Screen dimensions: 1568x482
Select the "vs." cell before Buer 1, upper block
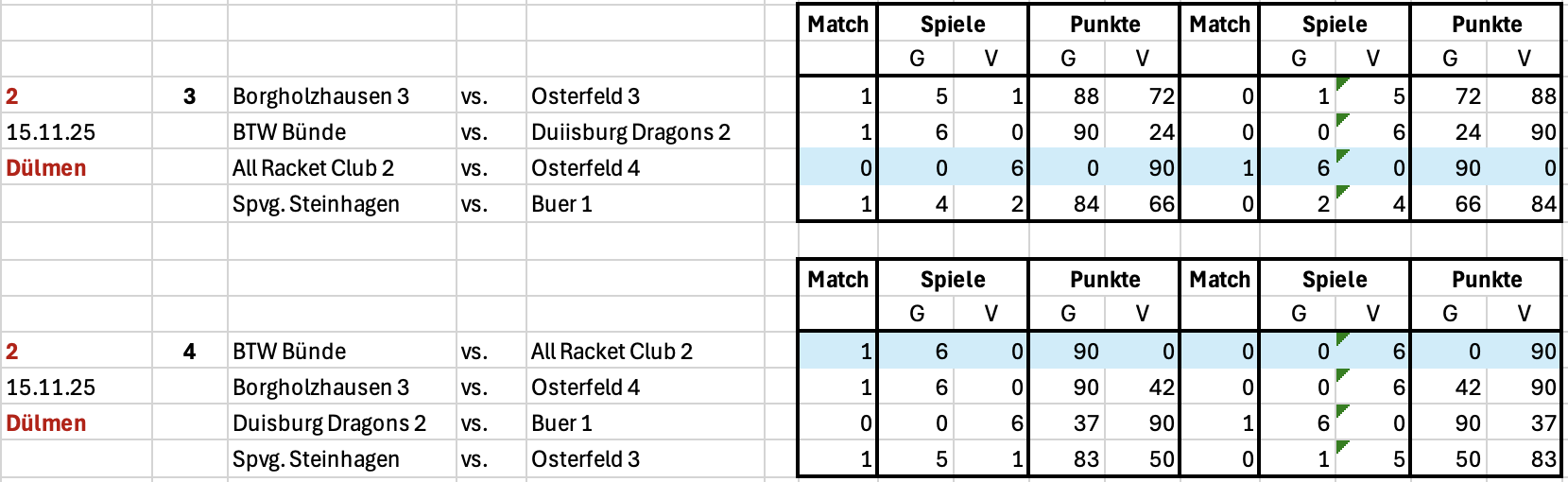(x=474, y=204)
